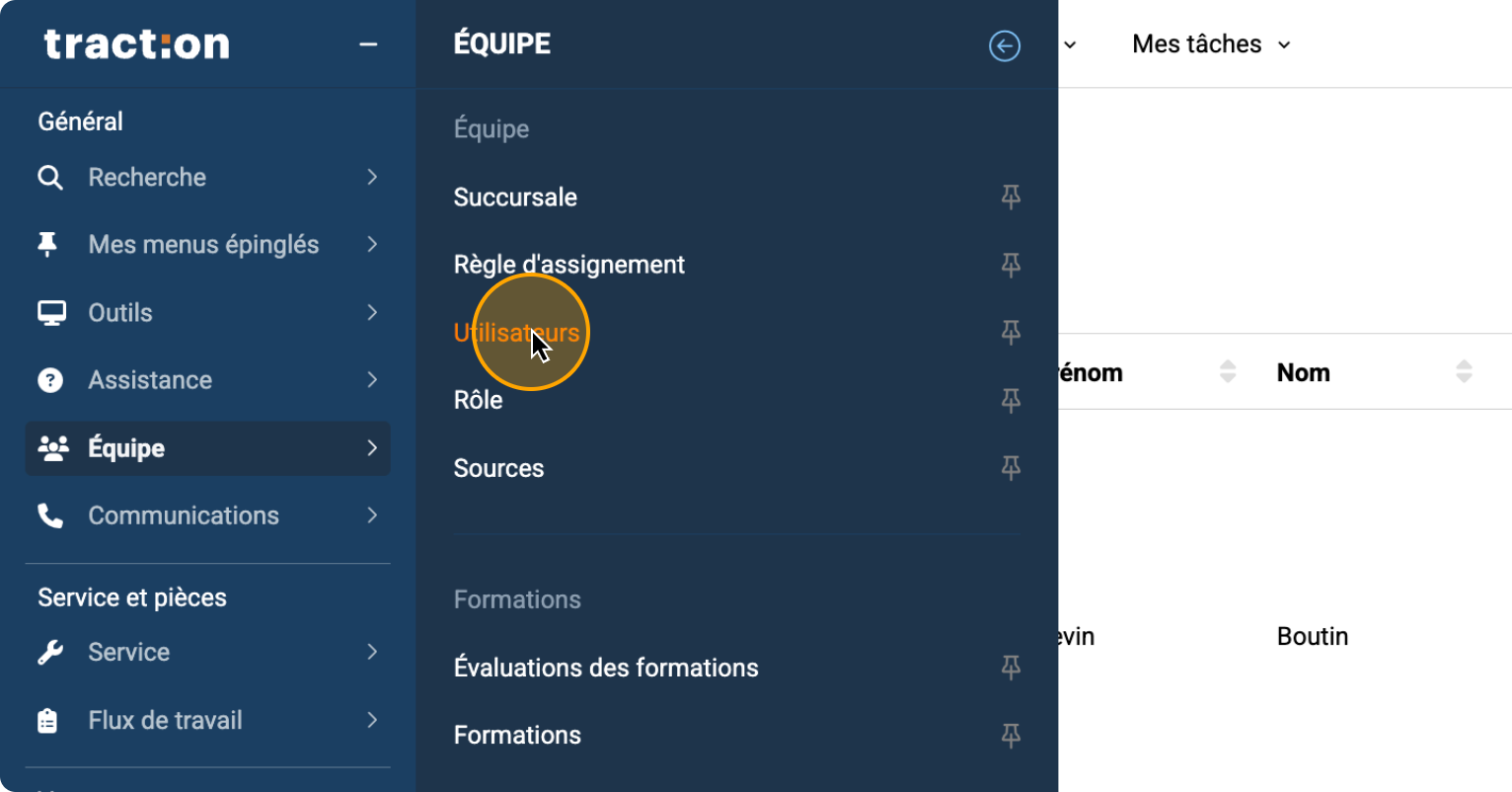Click pin icon for Évaluations des formations
The height and width of the screenshot is (792, 1512).
[x=1010, y=668]
